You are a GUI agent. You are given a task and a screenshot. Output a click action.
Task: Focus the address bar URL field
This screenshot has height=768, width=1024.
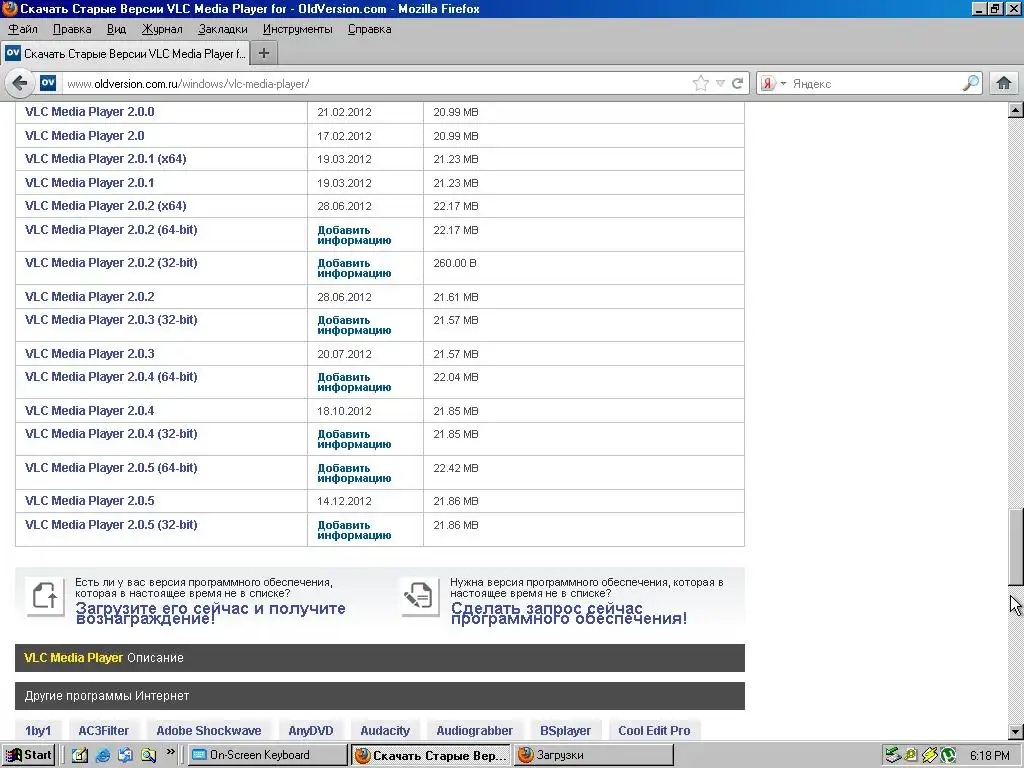point(376,84)
